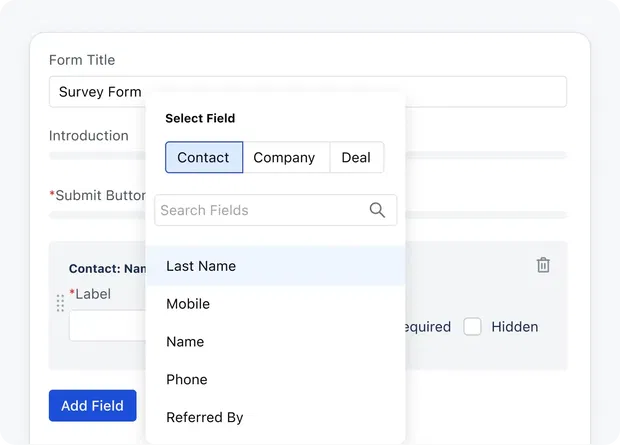Choose Name from field list
Screen dimensions: 620x445
tap(275, 341)
